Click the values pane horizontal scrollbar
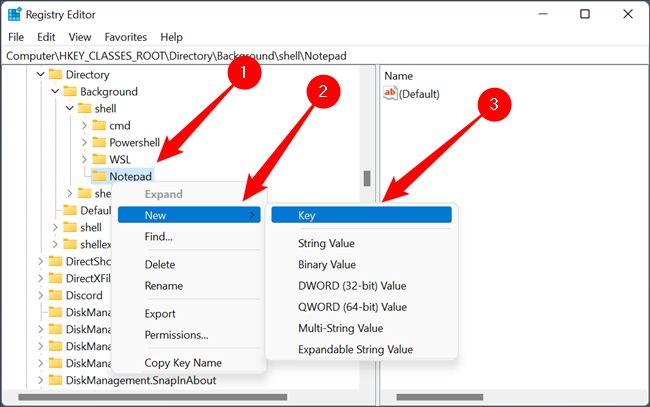Viewport: 650px width, 407px height. (439, 397)
